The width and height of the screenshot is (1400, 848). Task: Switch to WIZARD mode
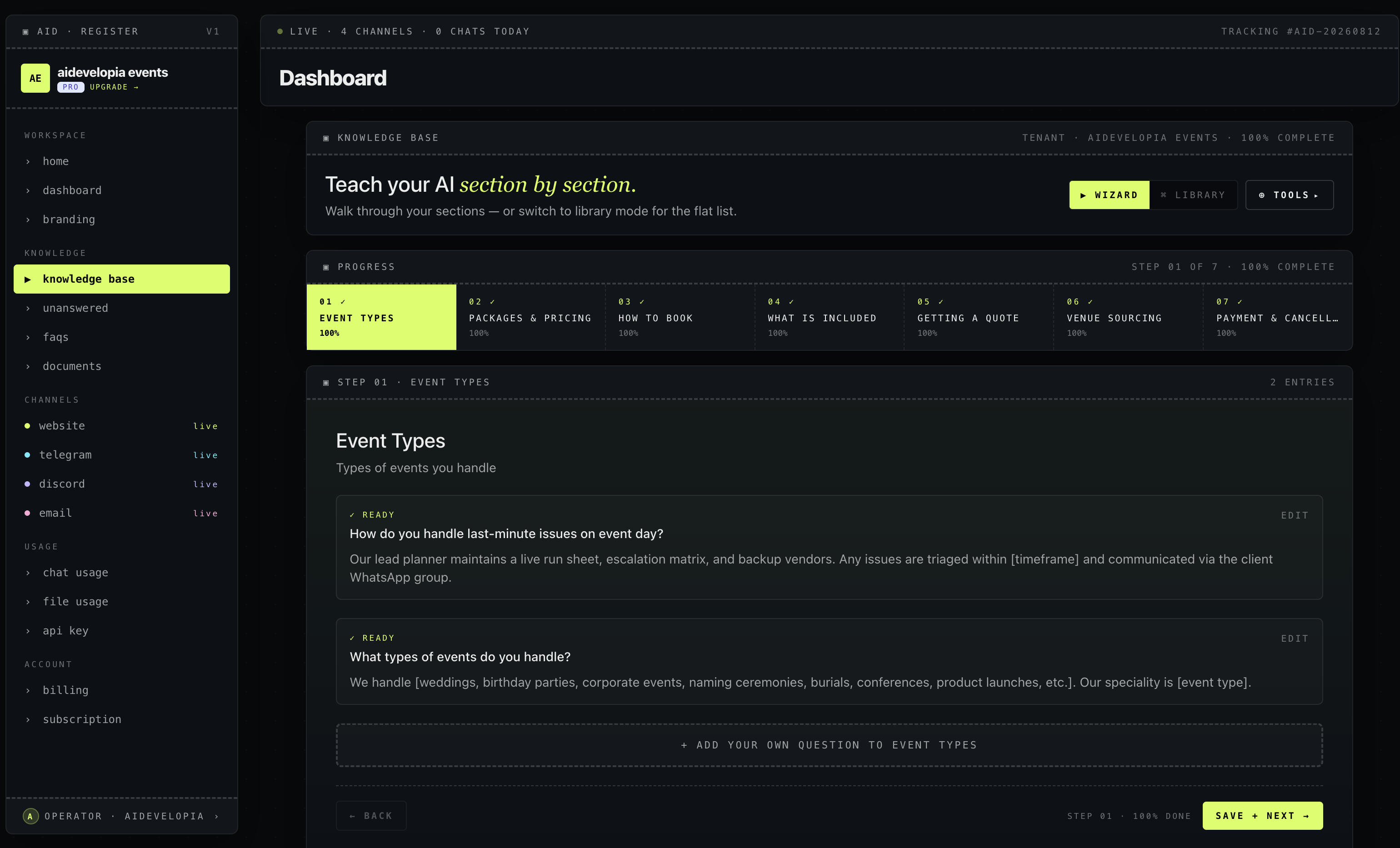pos(1109,195)
